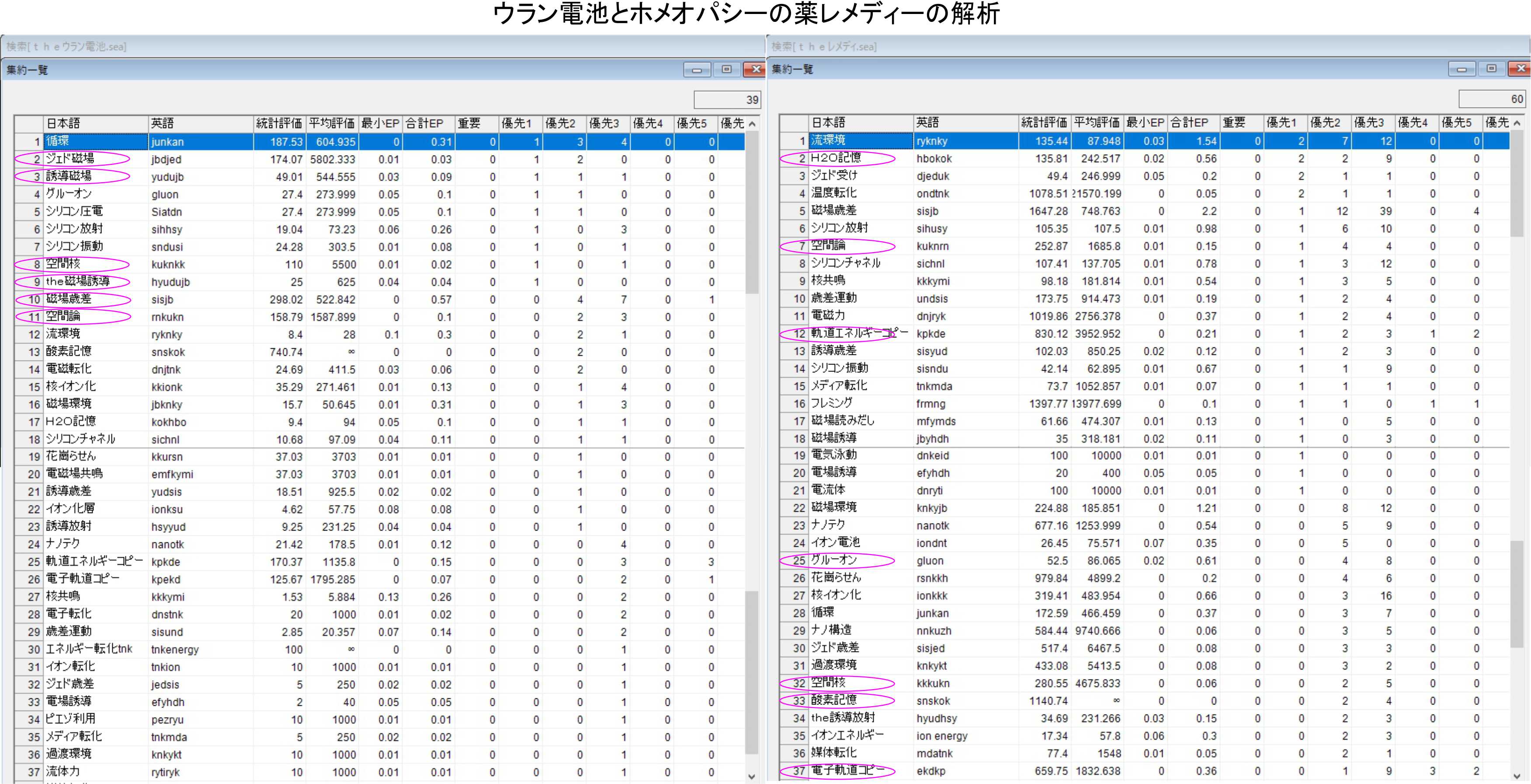Screen dimensions: 1531x784
Task: Click junkan cell in left table
Action: (201, 142)
